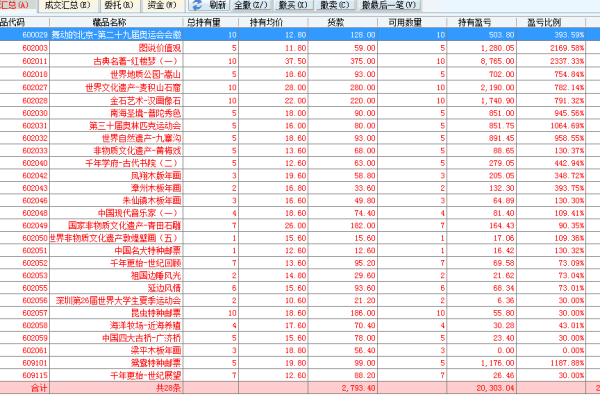This screenshot has height=401, width=600.
Task: Select the 中国名犬特种邮票 row
Action: click(x=300, y=251)
